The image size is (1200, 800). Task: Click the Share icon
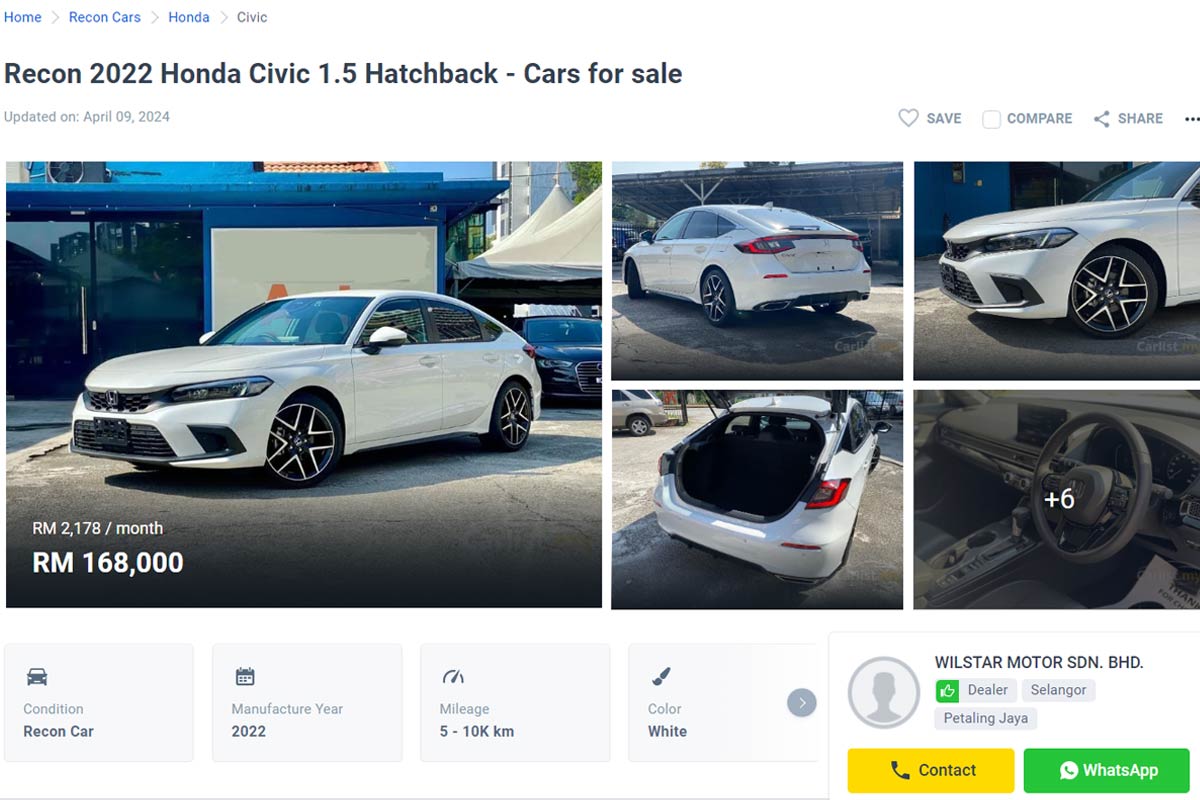1102,119
